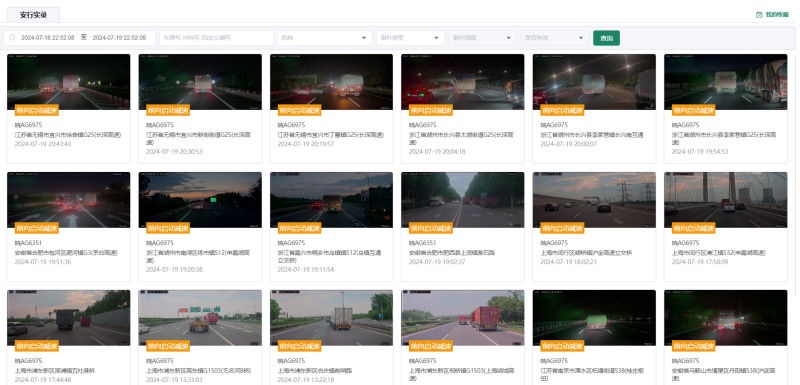Viewport: 800px width, 385px height.
Task: Open sunset thumbnail recorded 2024-07-19 19:20:38
Action: (x=200, y=200)
